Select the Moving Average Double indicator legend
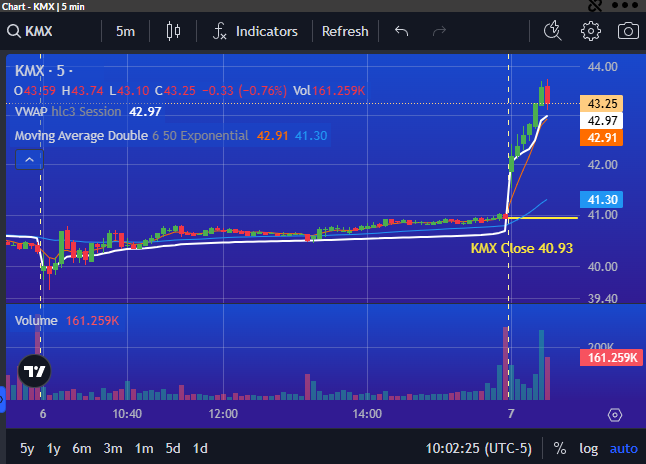The image size is (646, 464). coord(171,136)
